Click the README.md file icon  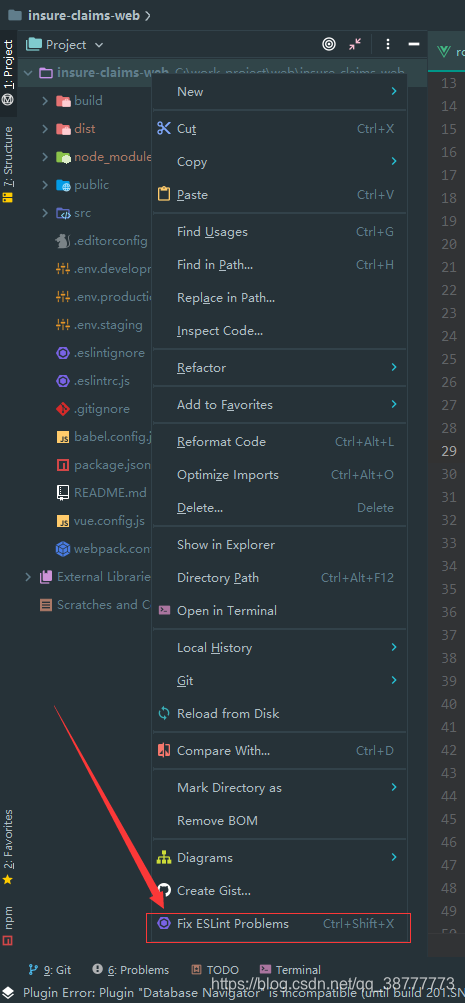click(x=63, y=493)
